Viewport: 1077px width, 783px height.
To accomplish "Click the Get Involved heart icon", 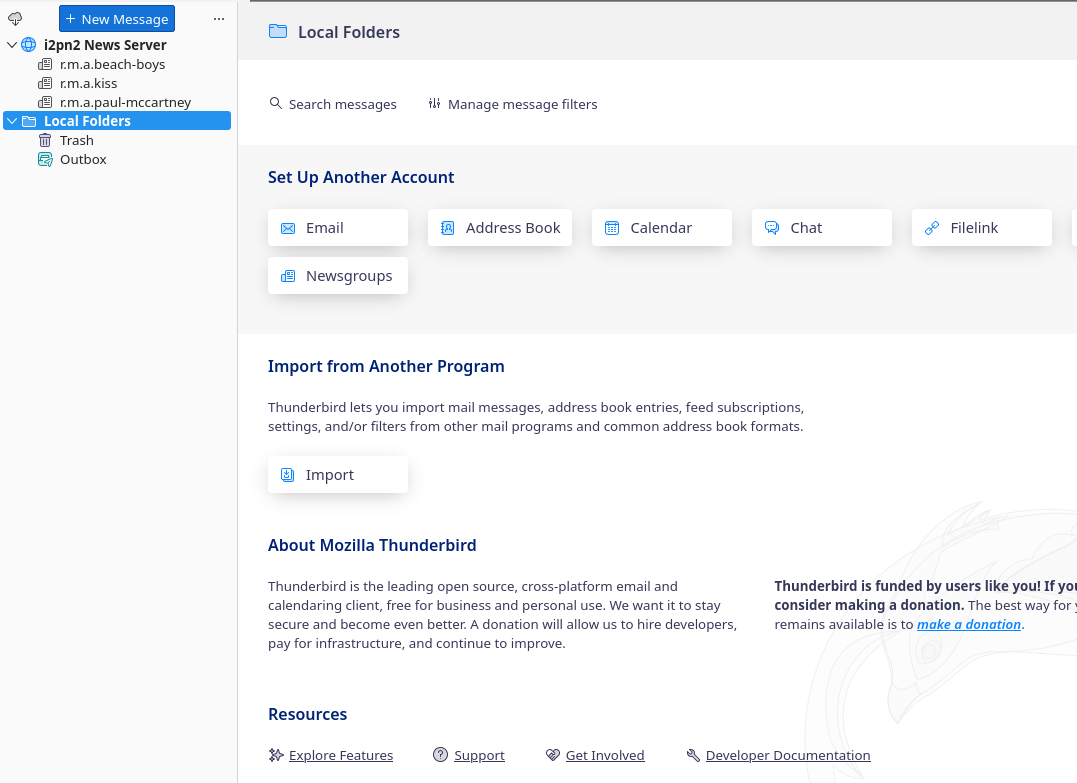I will 553,756.
